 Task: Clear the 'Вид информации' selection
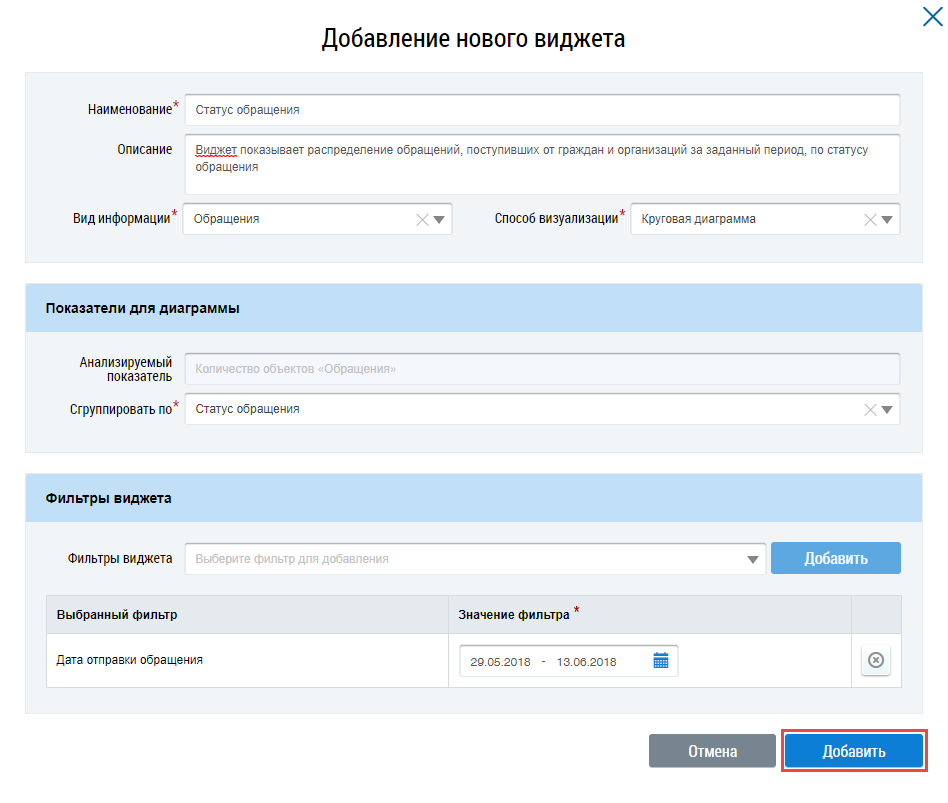[x=422, y=220]
